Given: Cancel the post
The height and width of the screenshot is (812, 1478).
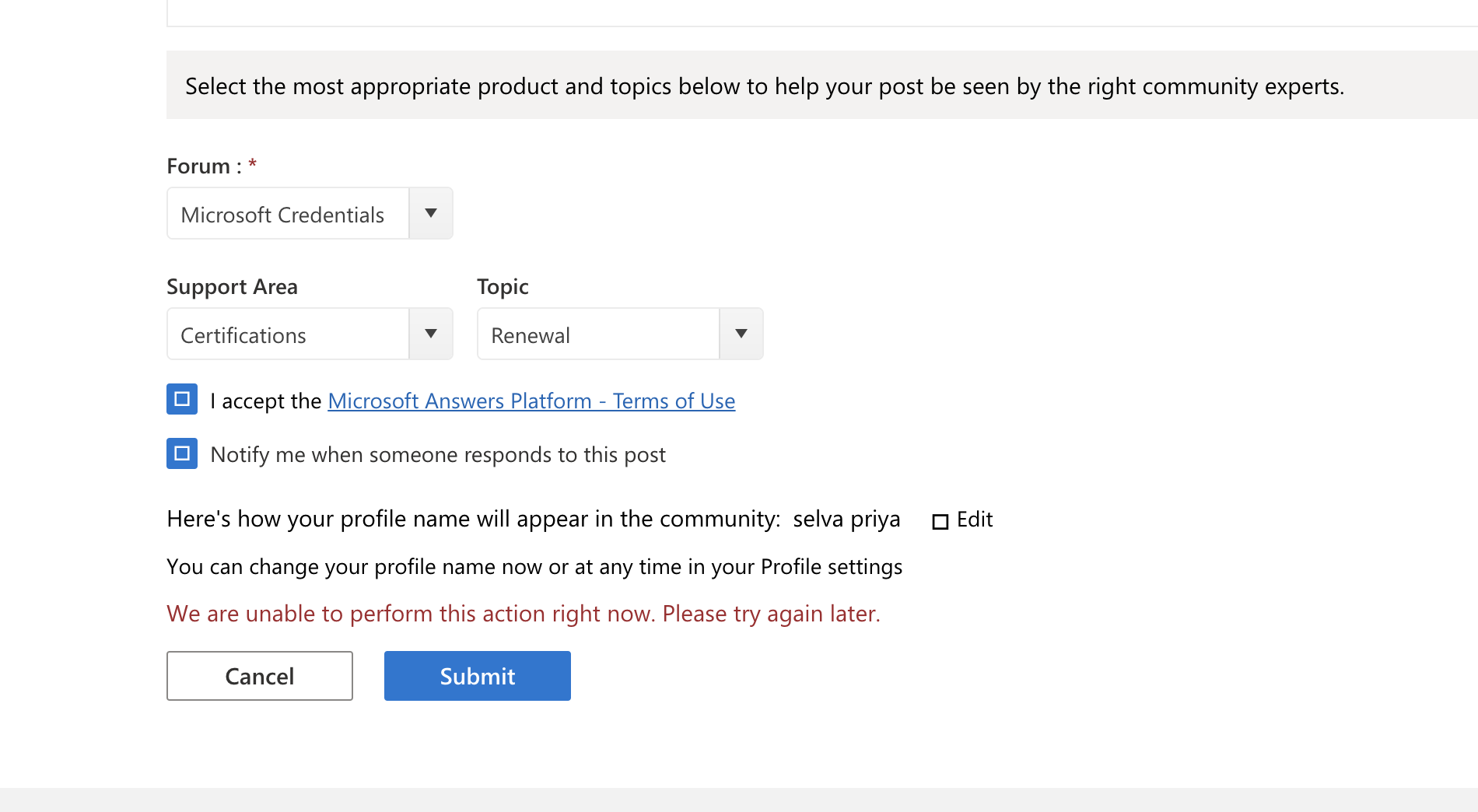Looking at the screenshot, I should (x=260, y=676).
